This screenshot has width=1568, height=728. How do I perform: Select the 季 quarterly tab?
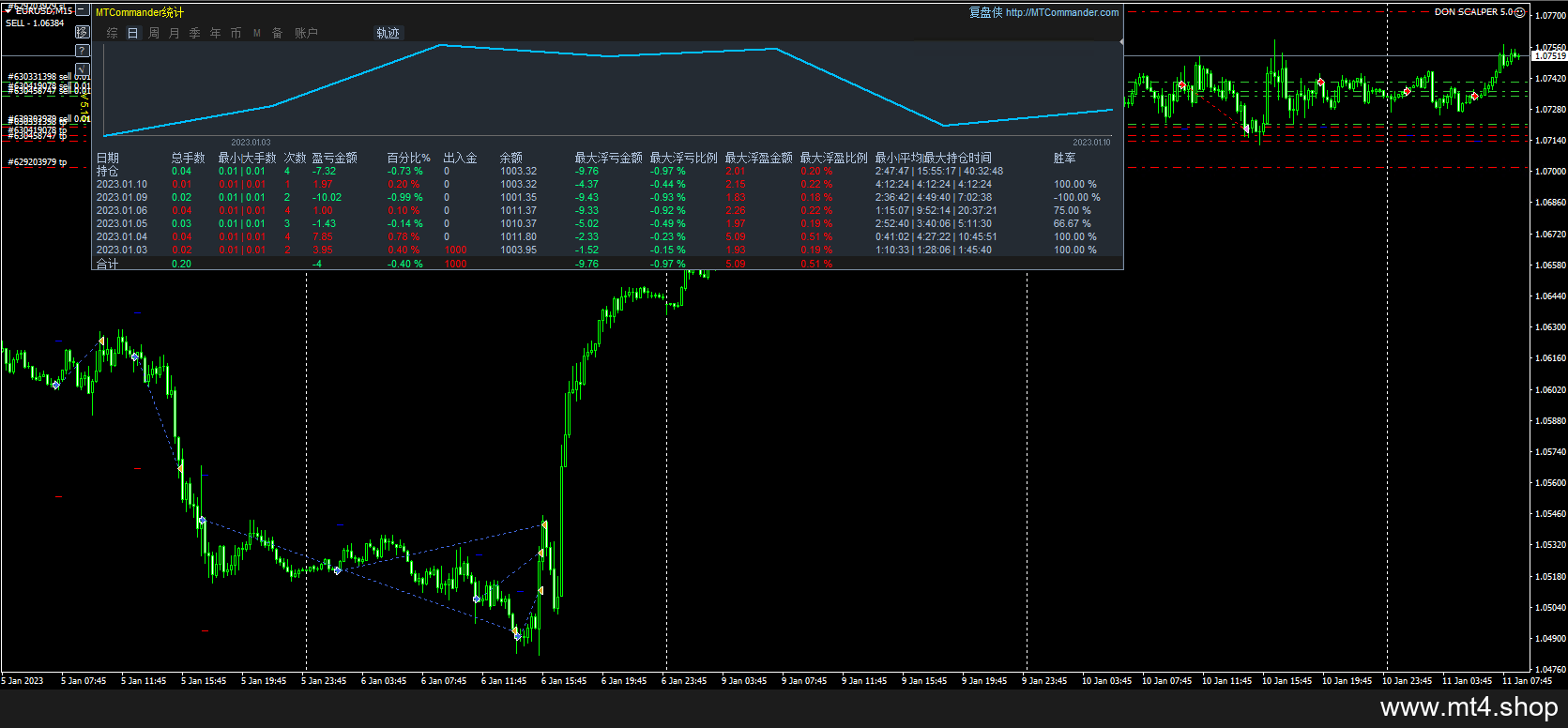coord(195,33)
